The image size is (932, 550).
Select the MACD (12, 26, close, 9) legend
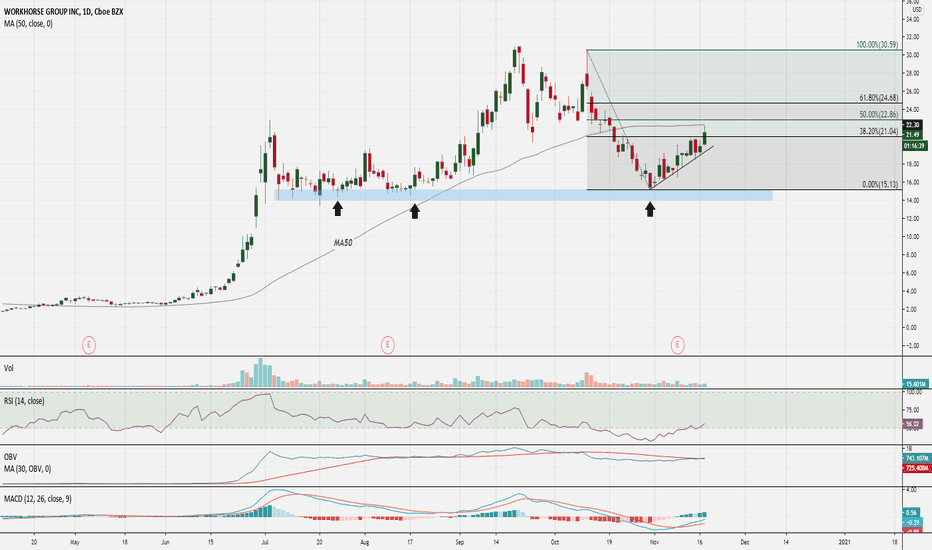point(37,499)
